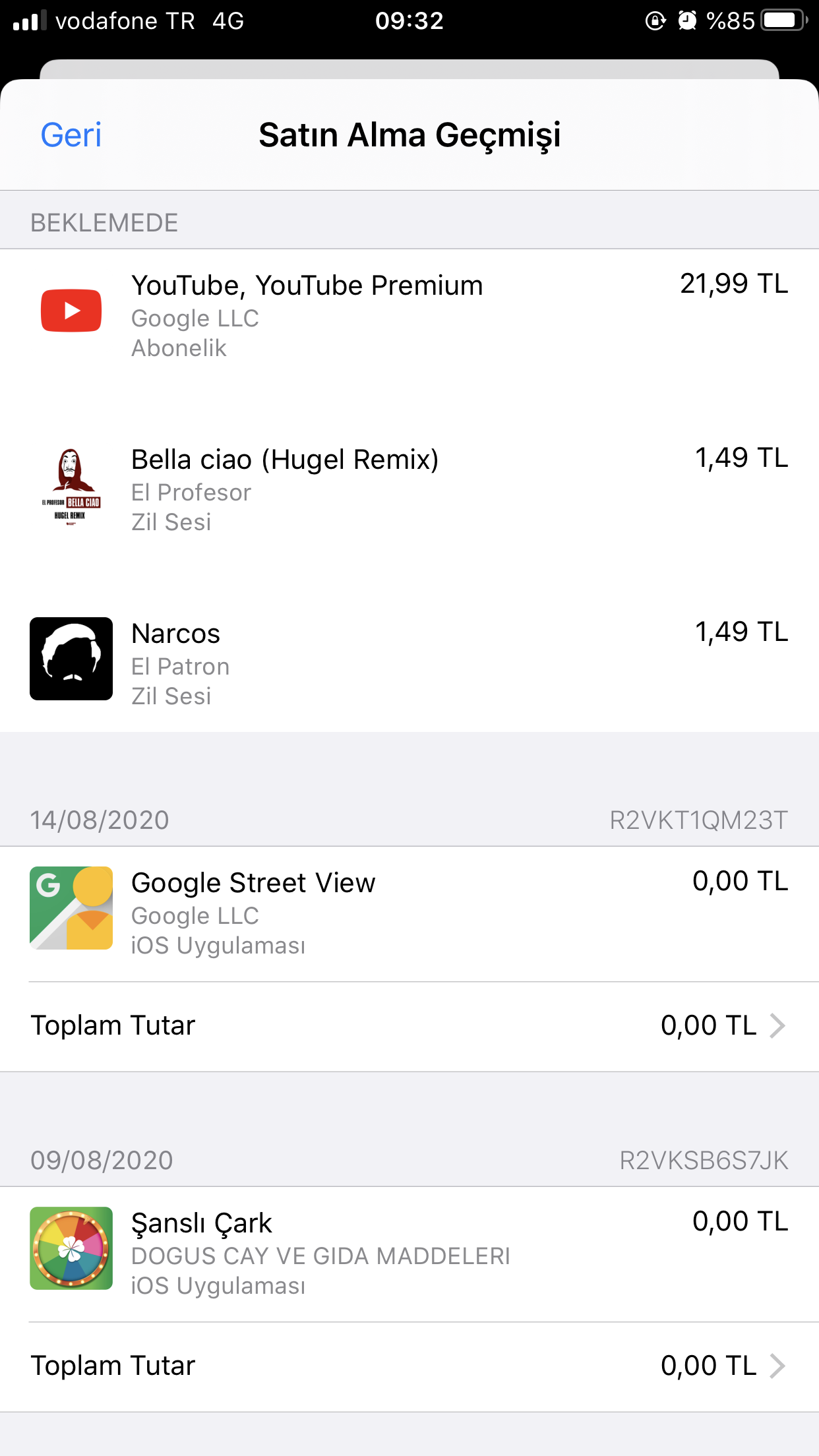Image resolution: width=819 pixels, height=1456 pixels.
Task: Select the Bella ciao (Hugel Remix) entry
Action: (x=409, y=491)
